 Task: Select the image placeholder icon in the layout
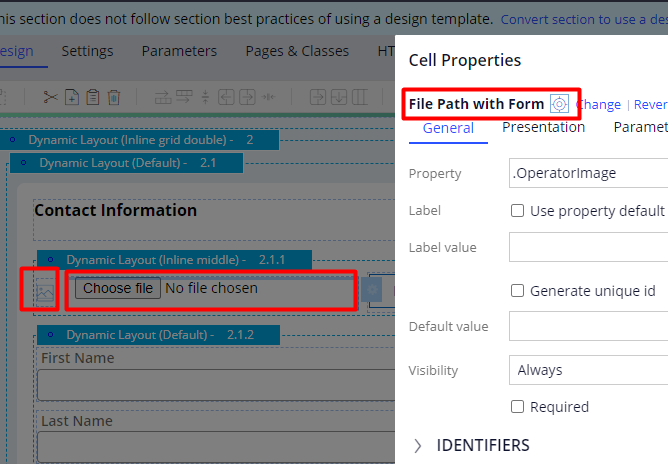[x=45, y=290]
